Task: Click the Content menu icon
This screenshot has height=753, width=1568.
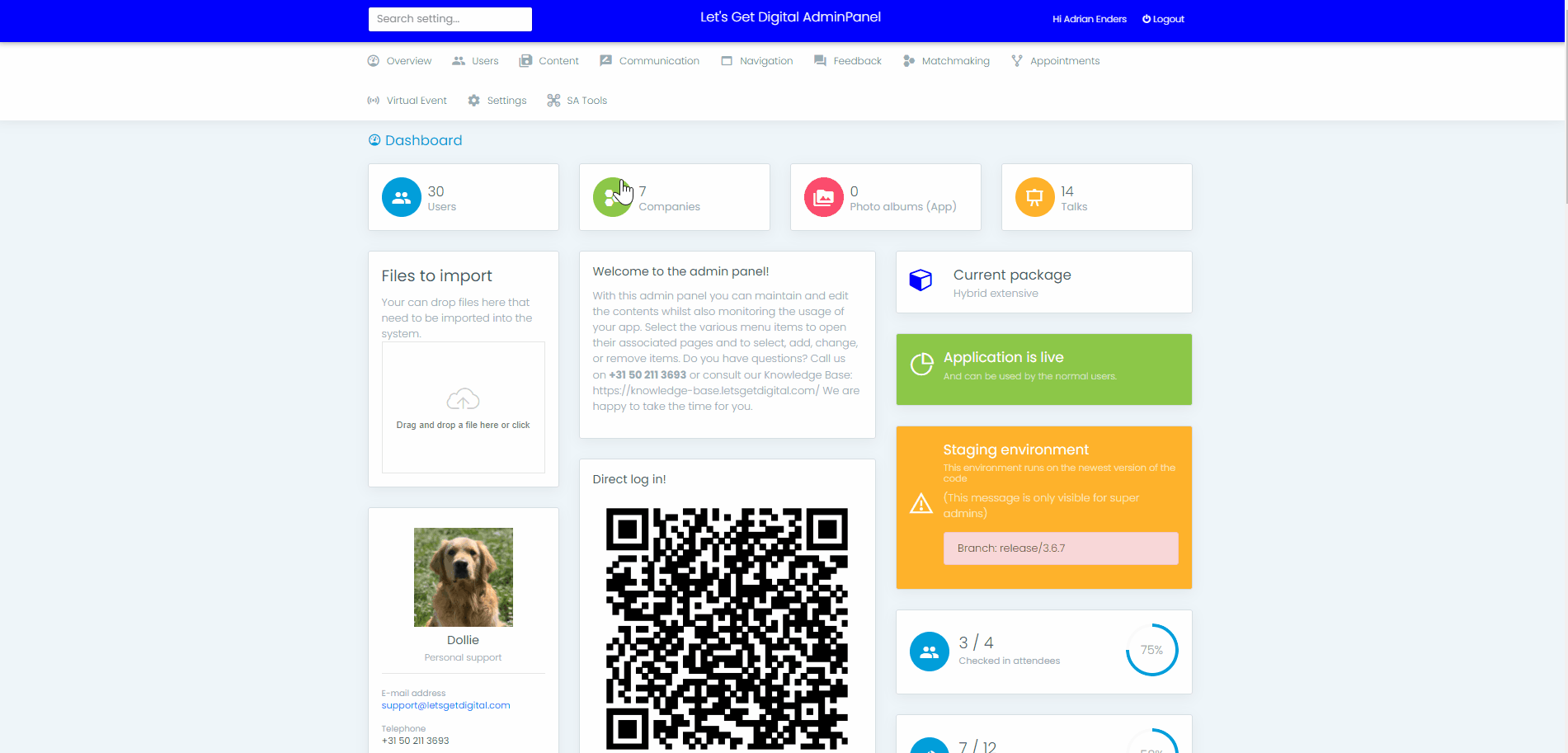Action: tap(525, 61)
